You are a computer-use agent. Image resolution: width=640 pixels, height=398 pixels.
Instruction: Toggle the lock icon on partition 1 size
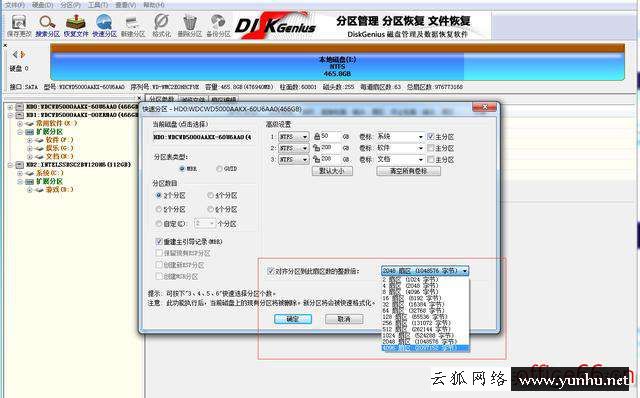pos(316,136)
